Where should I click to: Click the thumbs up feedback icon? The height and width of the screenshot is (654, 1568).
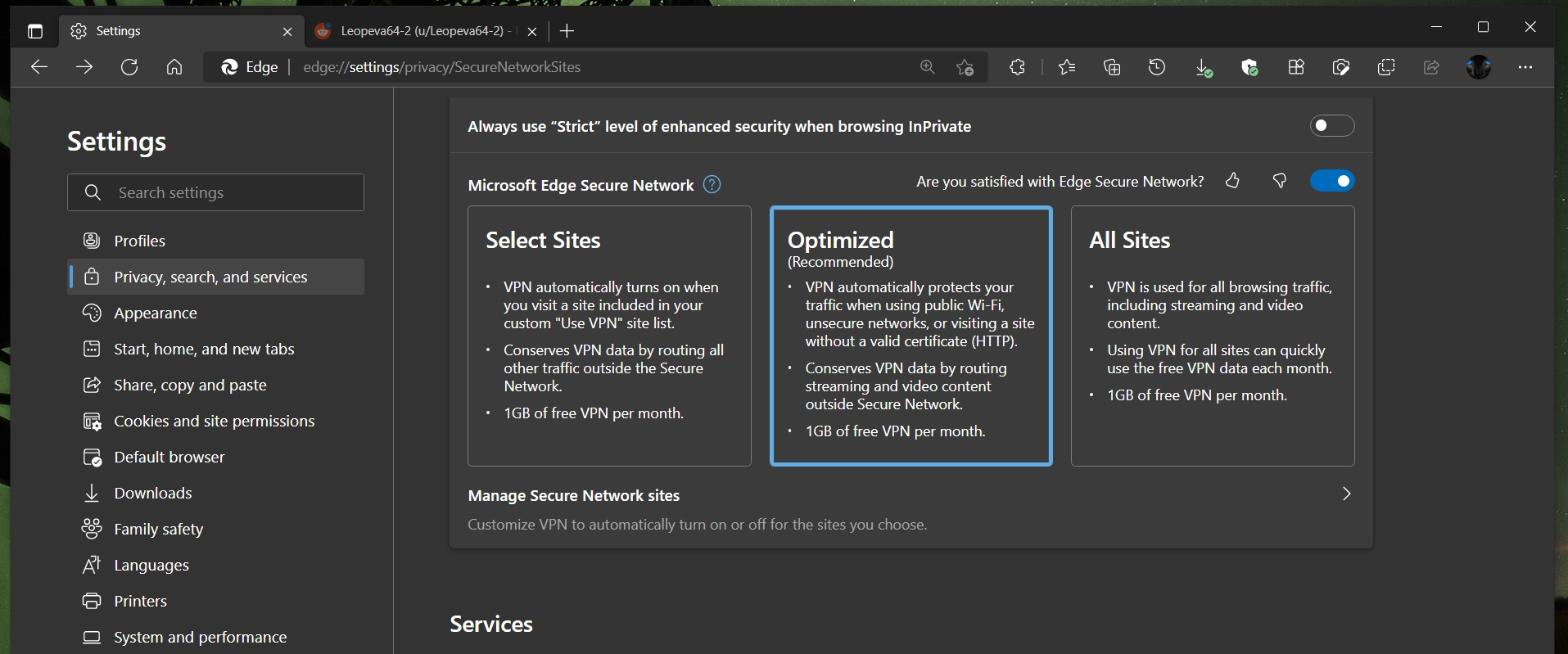(1232, 181)
